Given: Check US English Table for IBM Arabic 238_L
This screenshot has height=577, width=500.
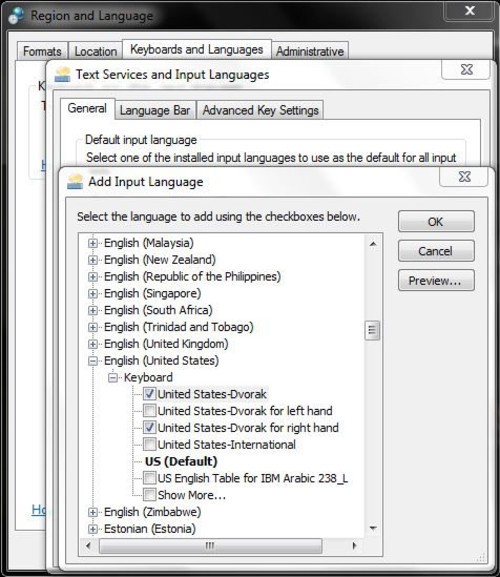Looking at the screenshot, I should pos(149,478).
